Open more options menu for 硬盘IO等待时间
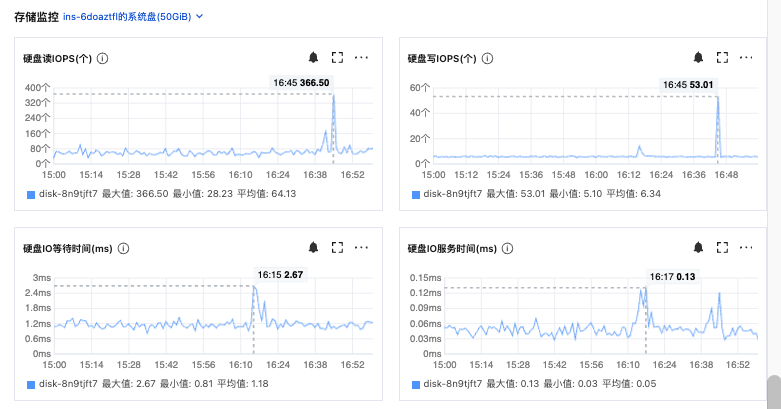The image size is (781, 409). [362, 247]
